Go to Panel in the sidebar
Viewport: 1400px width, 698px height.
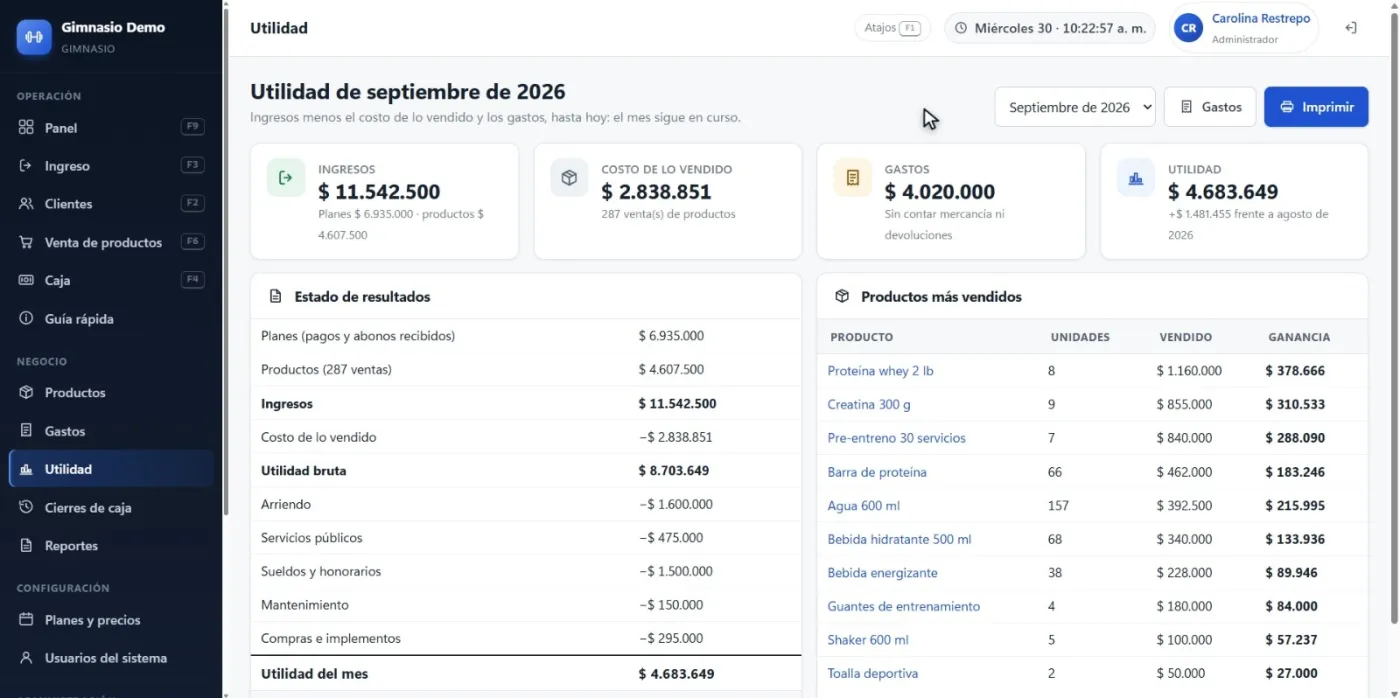tap(111, 128)
